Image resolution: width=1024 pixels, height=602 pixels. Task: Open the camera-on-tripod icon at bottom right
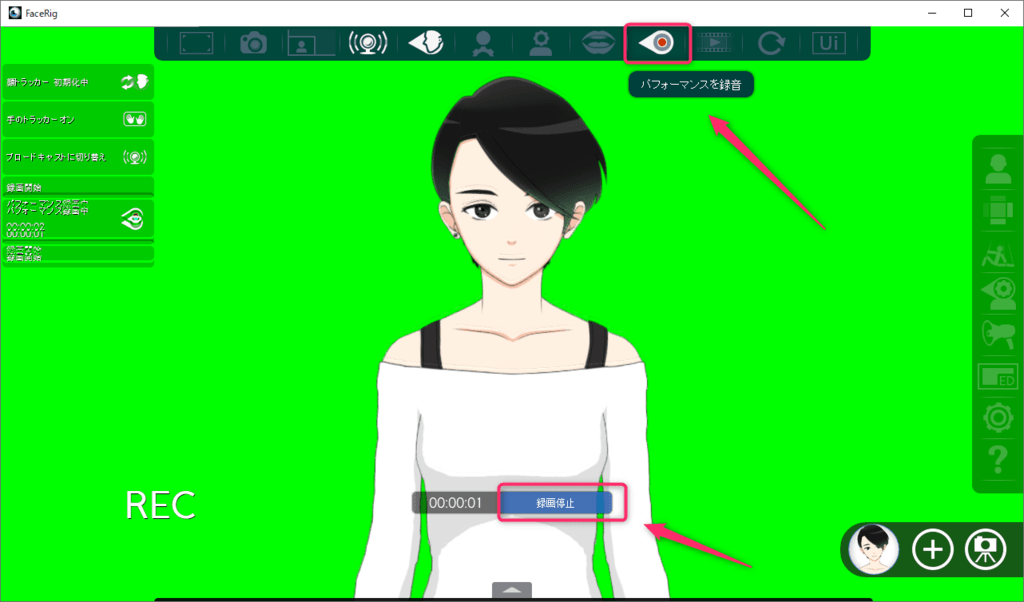pos(985,549)
